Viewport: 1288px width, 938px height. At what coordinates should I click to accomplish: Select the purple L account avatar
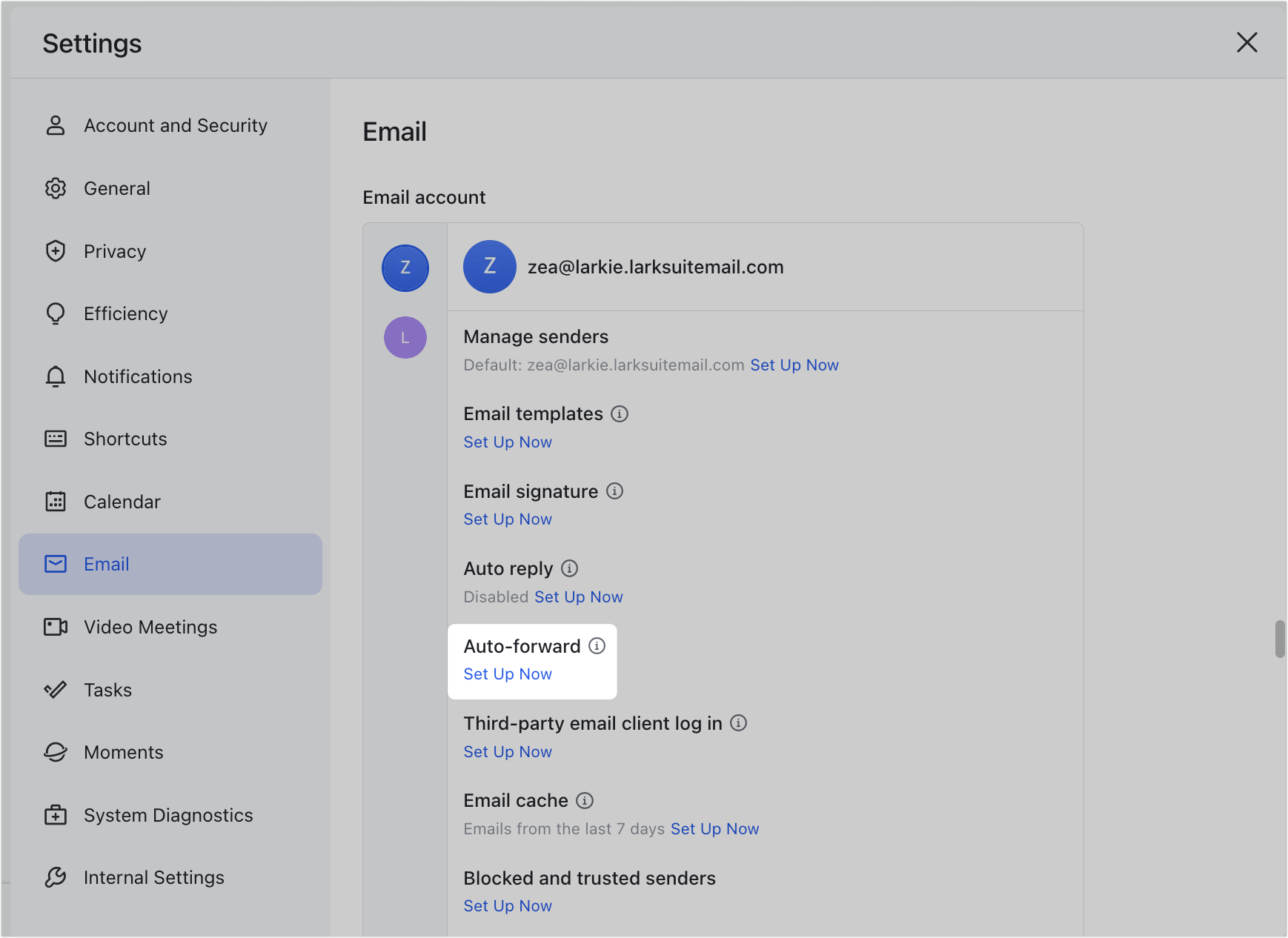405,337
